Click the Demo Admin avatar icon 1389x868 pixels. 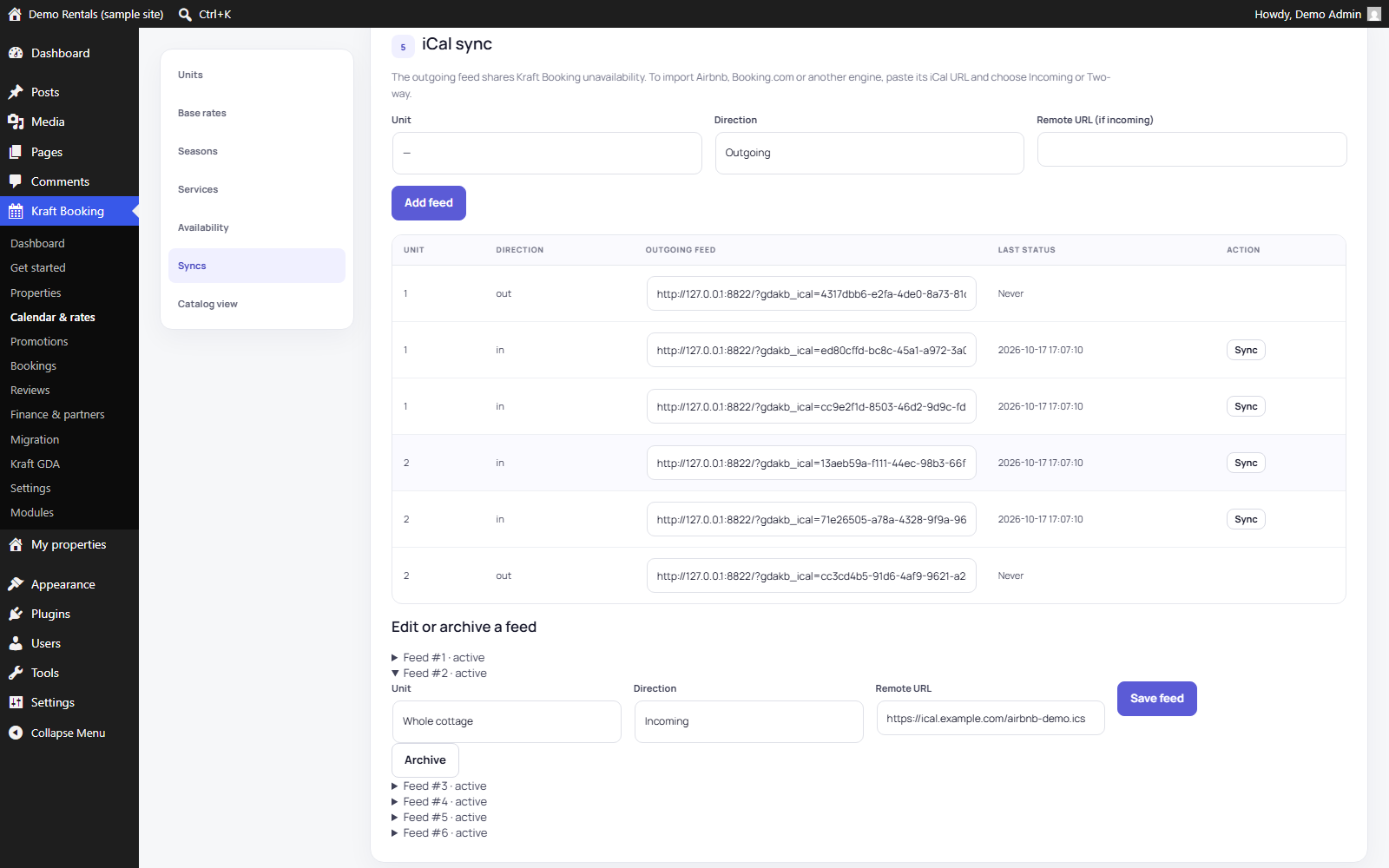(x=1374, y=14)
